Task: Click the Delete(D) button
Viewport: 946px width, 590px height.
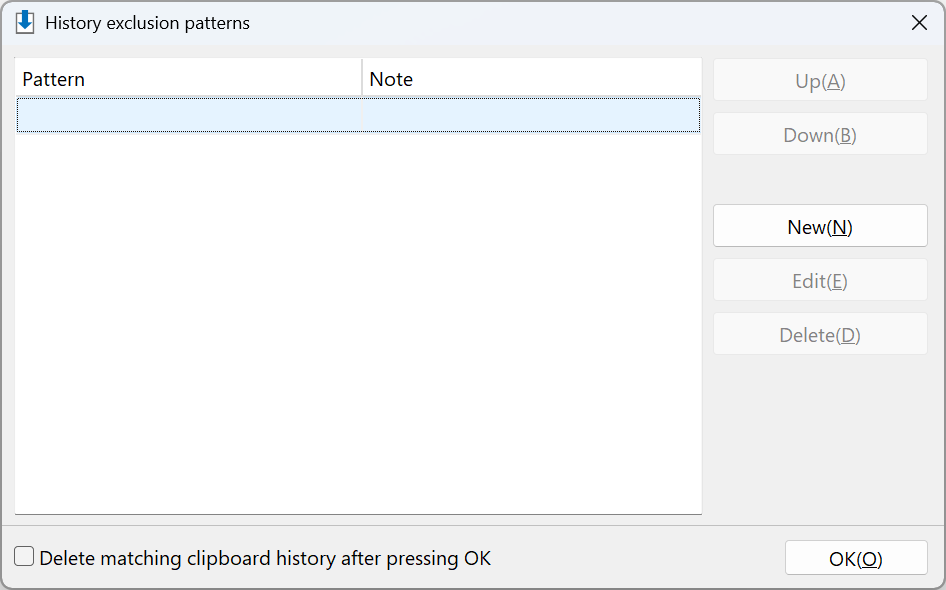Action: coord(820,334)
